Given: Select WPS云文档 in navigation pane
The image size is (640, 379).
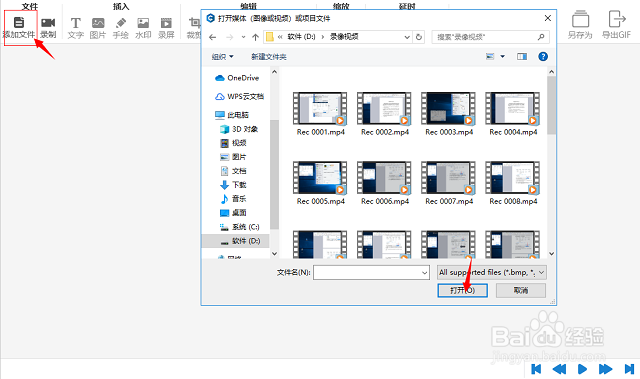Looking at the screenshot, I should 240,97.
